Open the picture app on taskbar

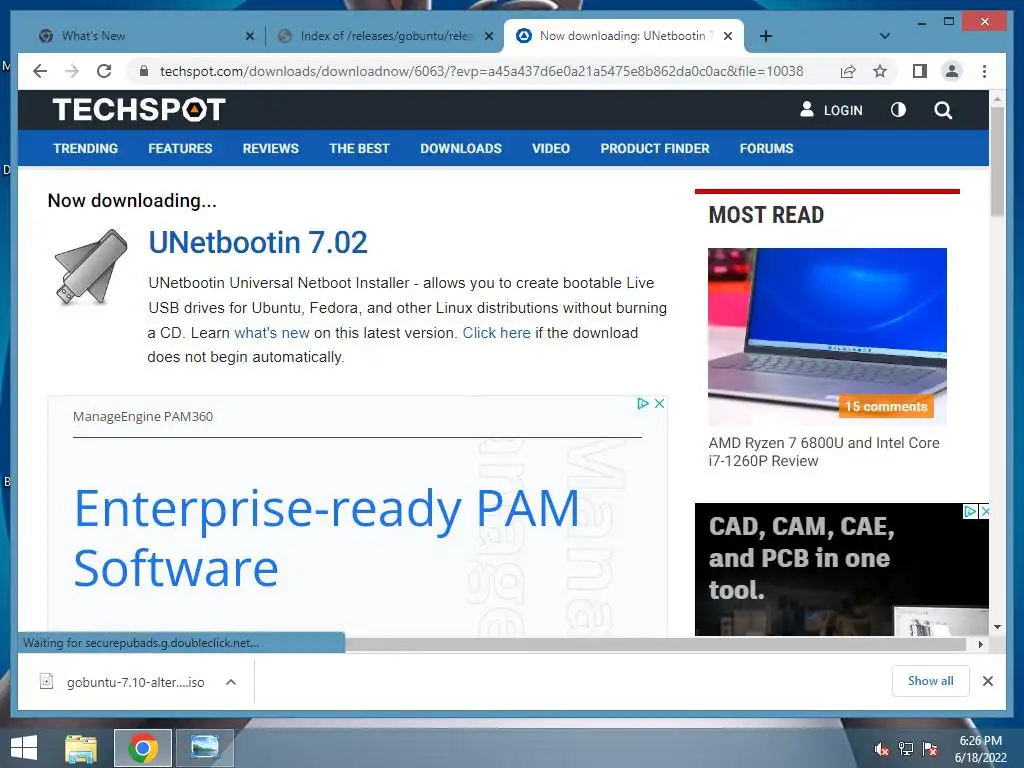pyautogui.click(x=204, y=748)
